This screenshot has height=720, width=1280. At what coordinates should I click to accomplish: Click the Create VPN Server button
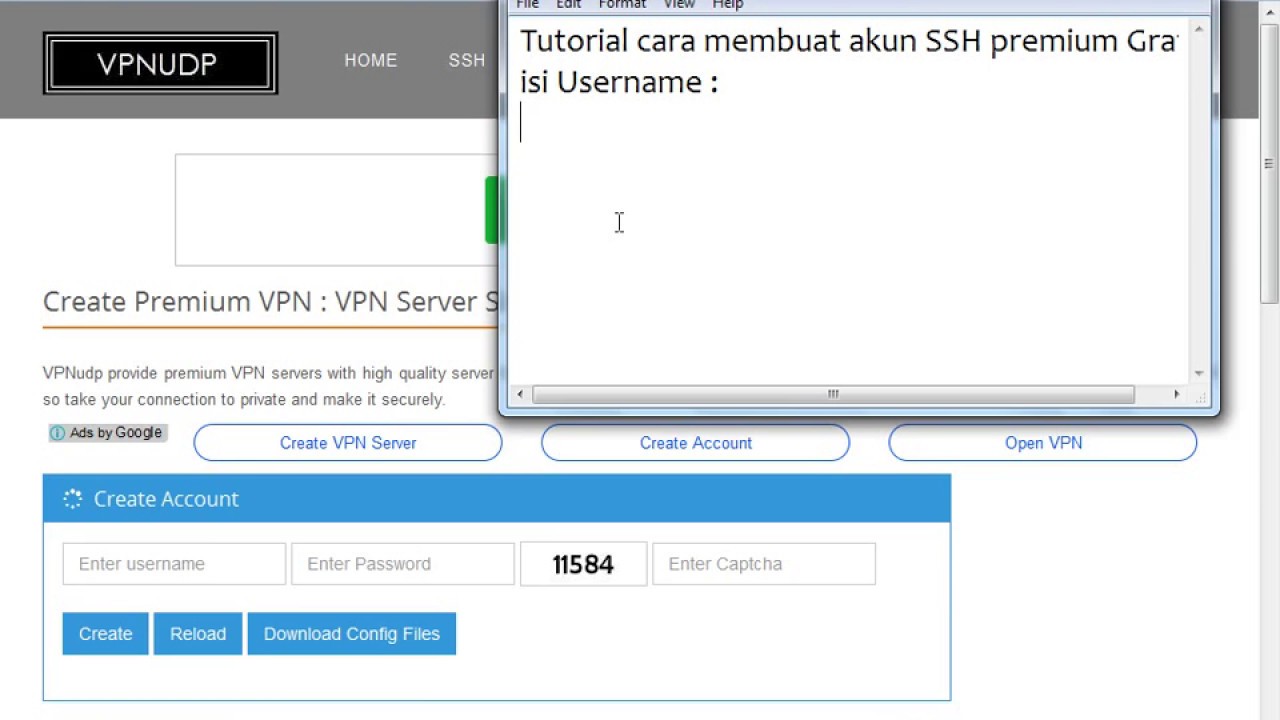pyautogui.click(x=348, y=443)
